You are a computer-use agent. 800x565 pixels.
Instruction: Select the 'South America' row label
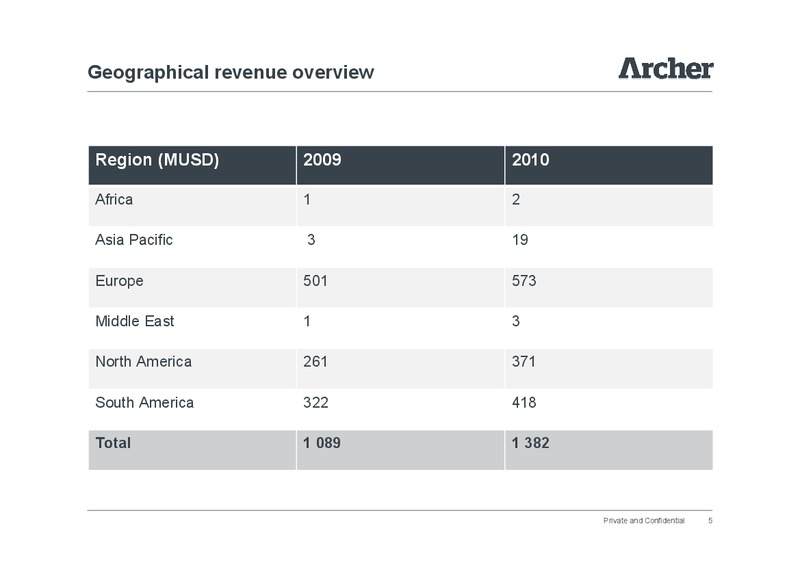coord(144,402)
